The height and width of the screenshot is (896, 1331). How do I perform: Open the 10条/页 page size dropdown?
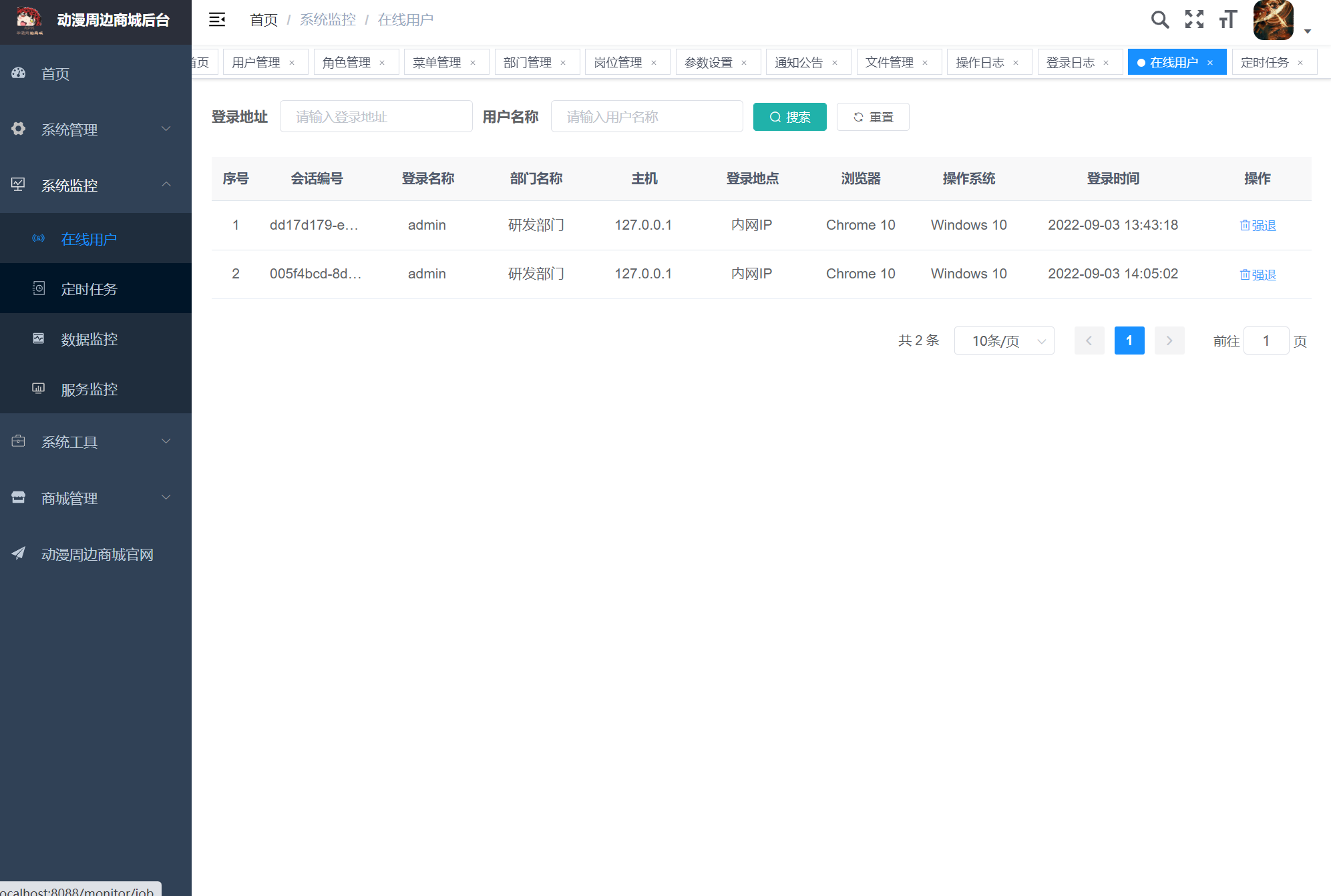click(1004, 341)
